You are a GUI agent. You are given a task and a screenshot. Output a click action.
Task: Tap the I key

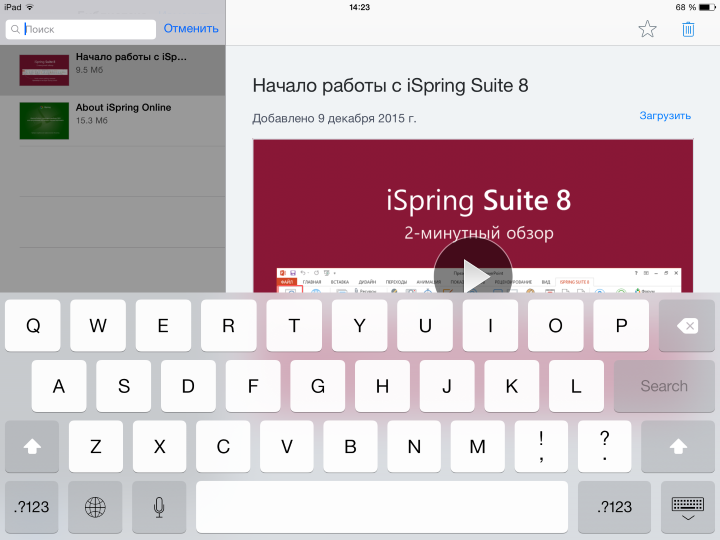[490, 326]
